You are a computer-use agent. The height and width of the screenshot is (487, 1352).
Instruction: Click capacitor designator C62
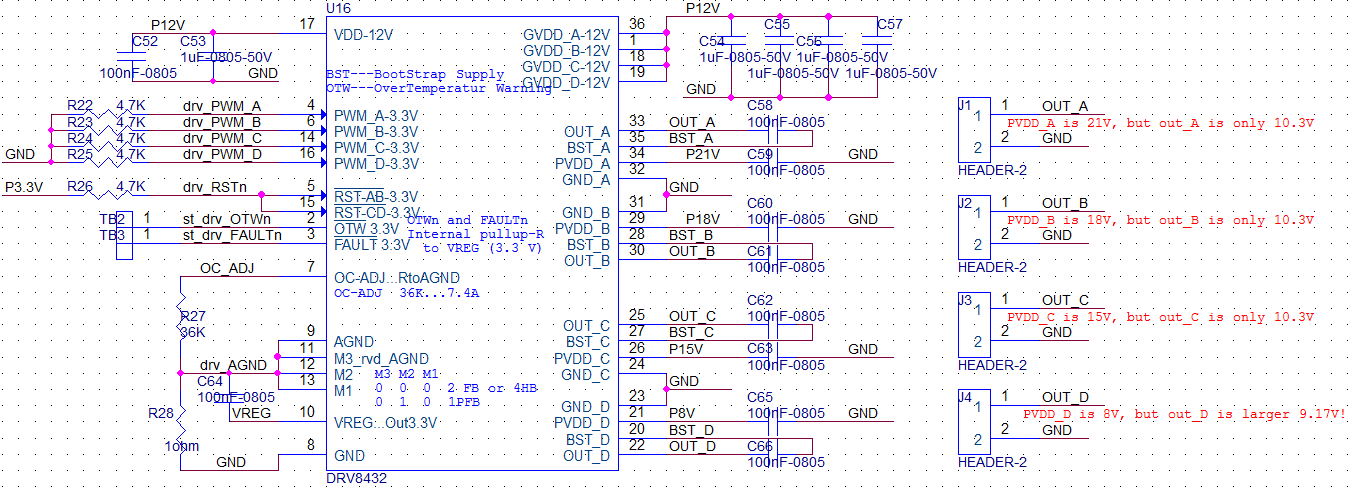pyautogui.click(x=760, y=300)
